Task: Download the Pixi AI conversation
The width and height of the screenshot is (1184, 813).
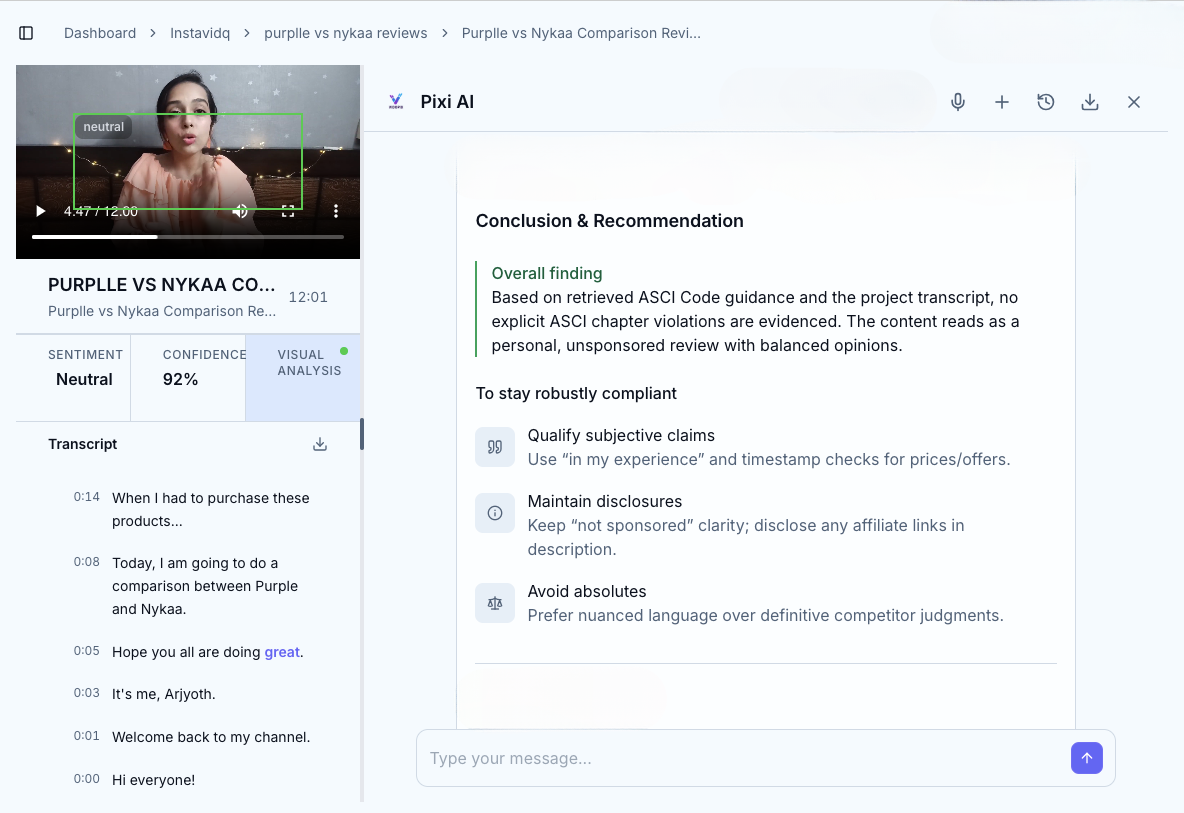Action: click(1090, 102)
